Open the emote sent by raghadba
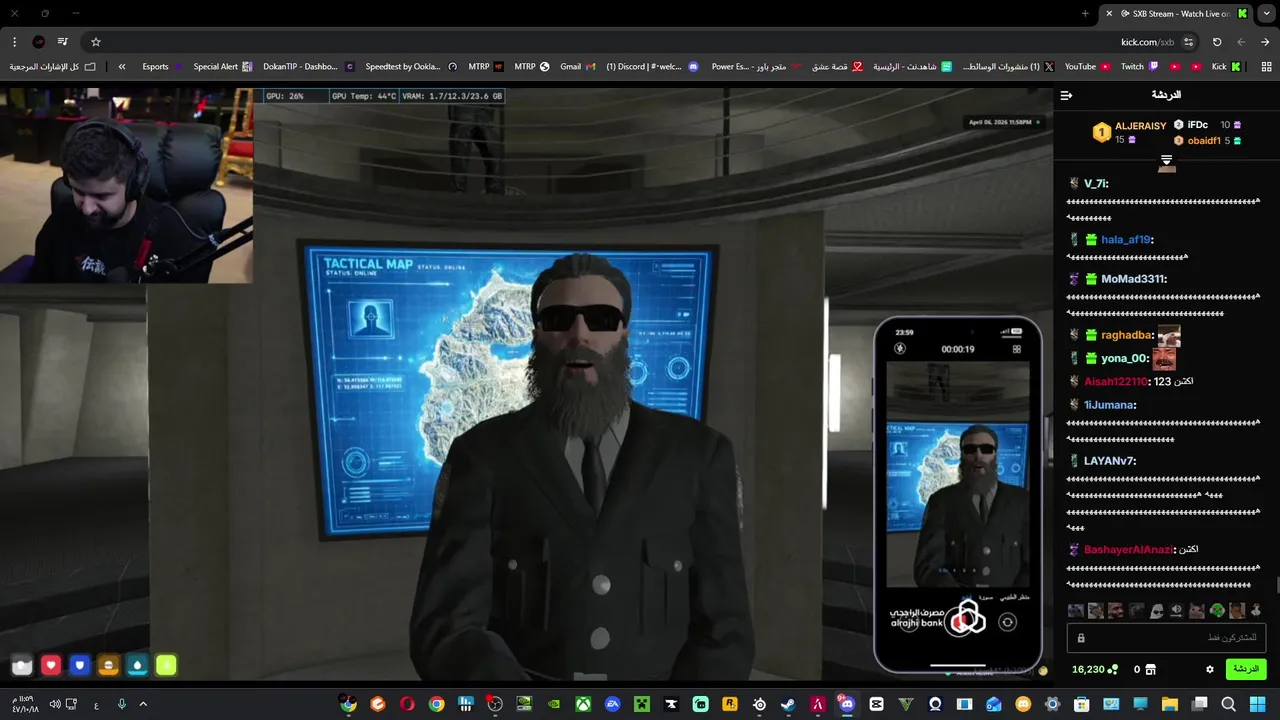The image size is (1280, 720). tap(1169, 336)
